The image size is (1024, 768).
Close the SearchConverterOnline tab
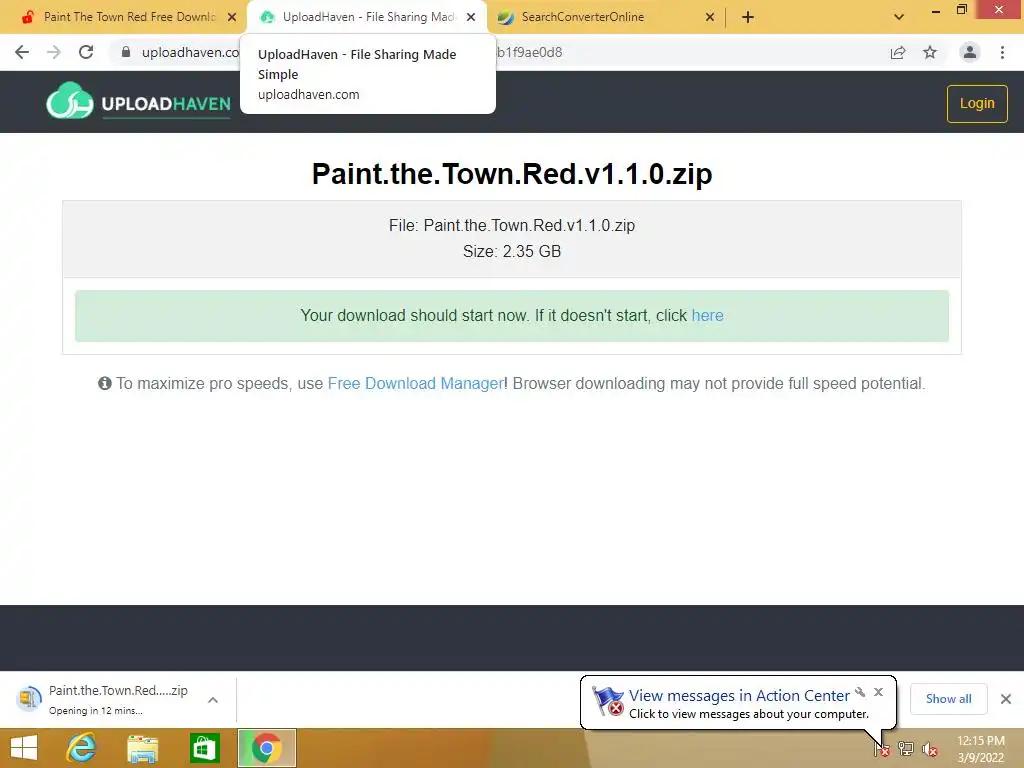tap(710, 17)
